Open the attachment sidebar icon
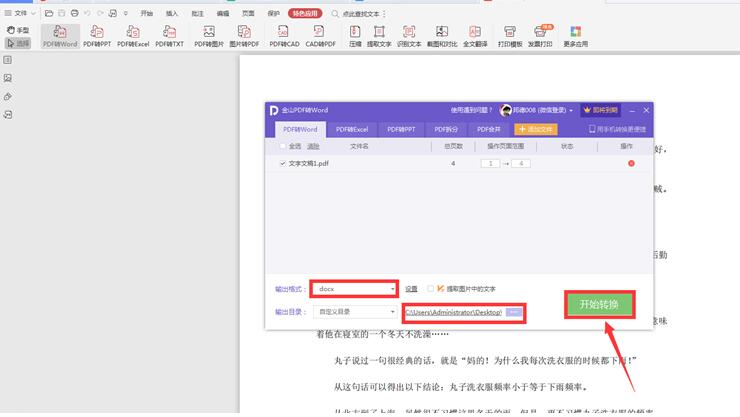The image size is (740, 417). [8, 96]
